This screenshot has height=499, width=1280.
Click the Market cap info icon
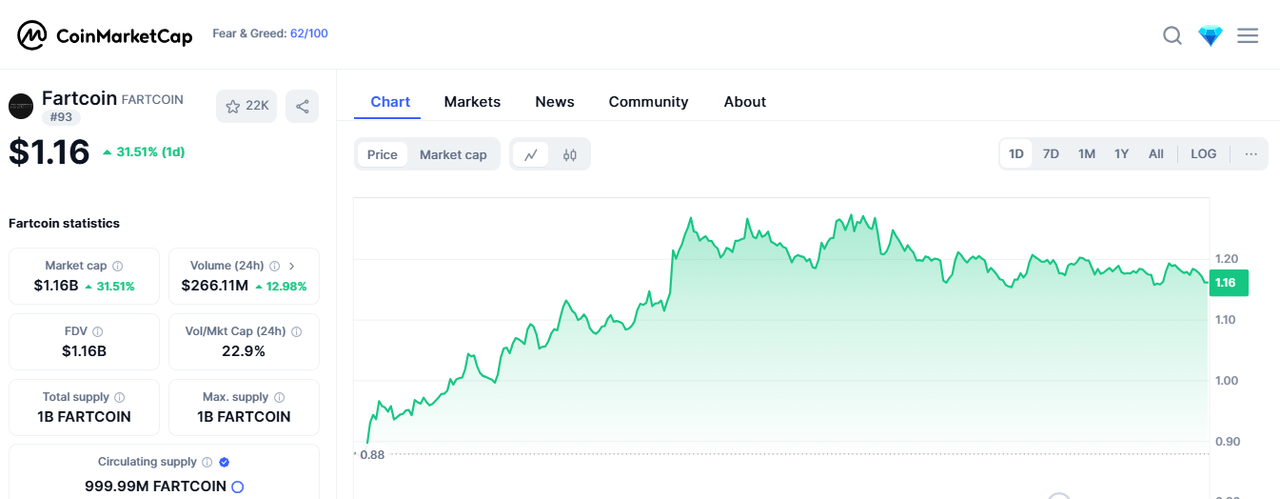tap(117, 266)
